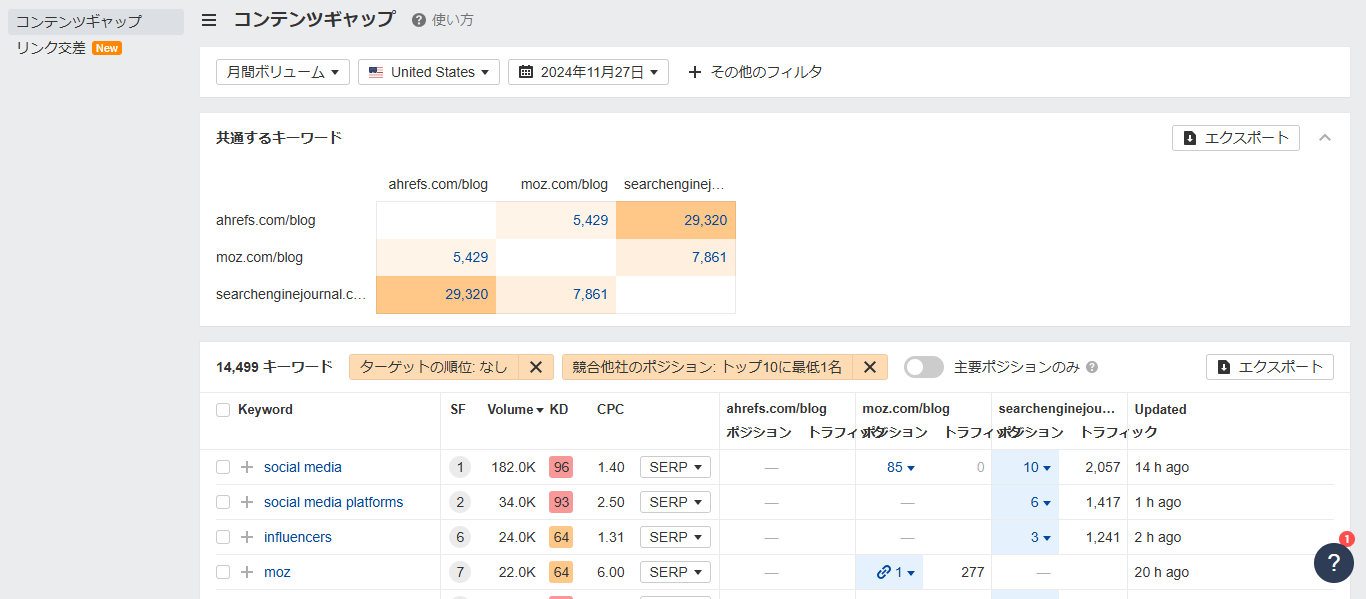Collapse the 共通するキーワード section
Viewport: 1366px width, 599px height.
(x=1325, y=137)
